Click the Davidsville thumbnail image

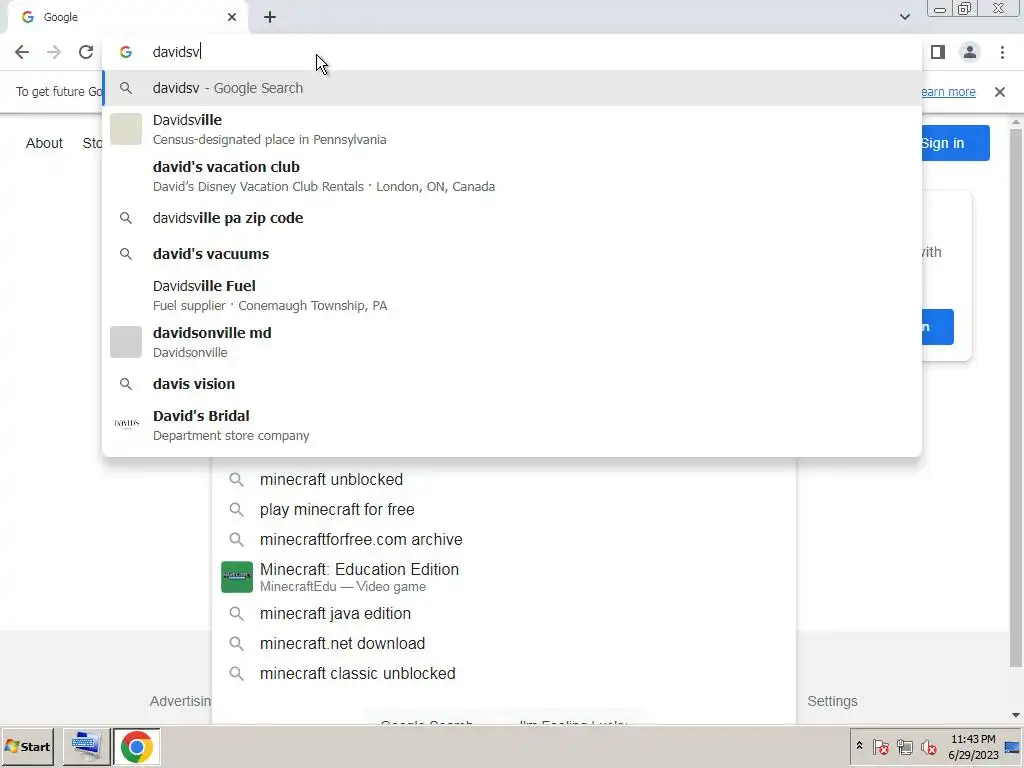click(x=126, y=129)
